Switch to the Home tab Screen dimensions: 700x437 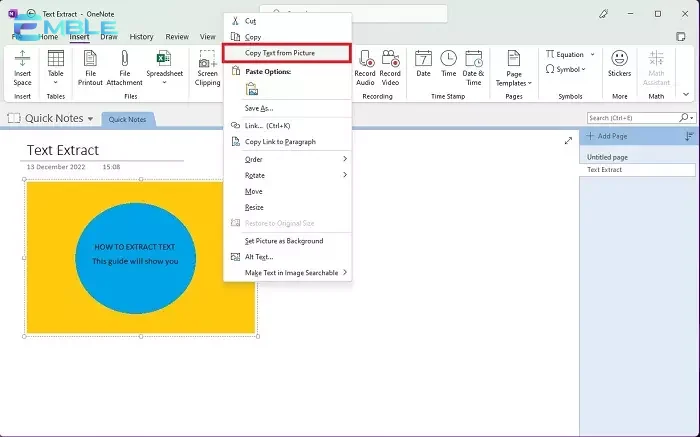pyautogui.click(x=48, y=37)
